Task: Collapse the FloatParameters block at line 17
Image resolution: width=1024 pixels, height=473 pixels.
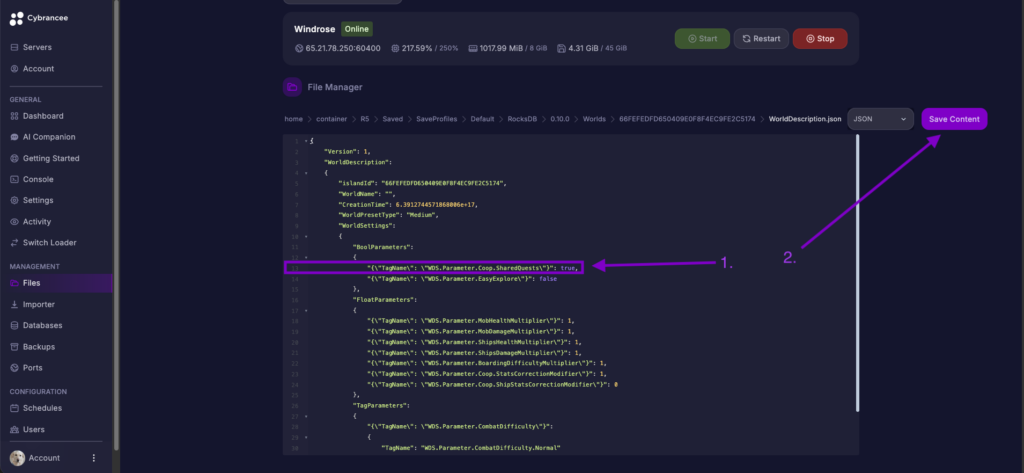Action: (306, 310)
